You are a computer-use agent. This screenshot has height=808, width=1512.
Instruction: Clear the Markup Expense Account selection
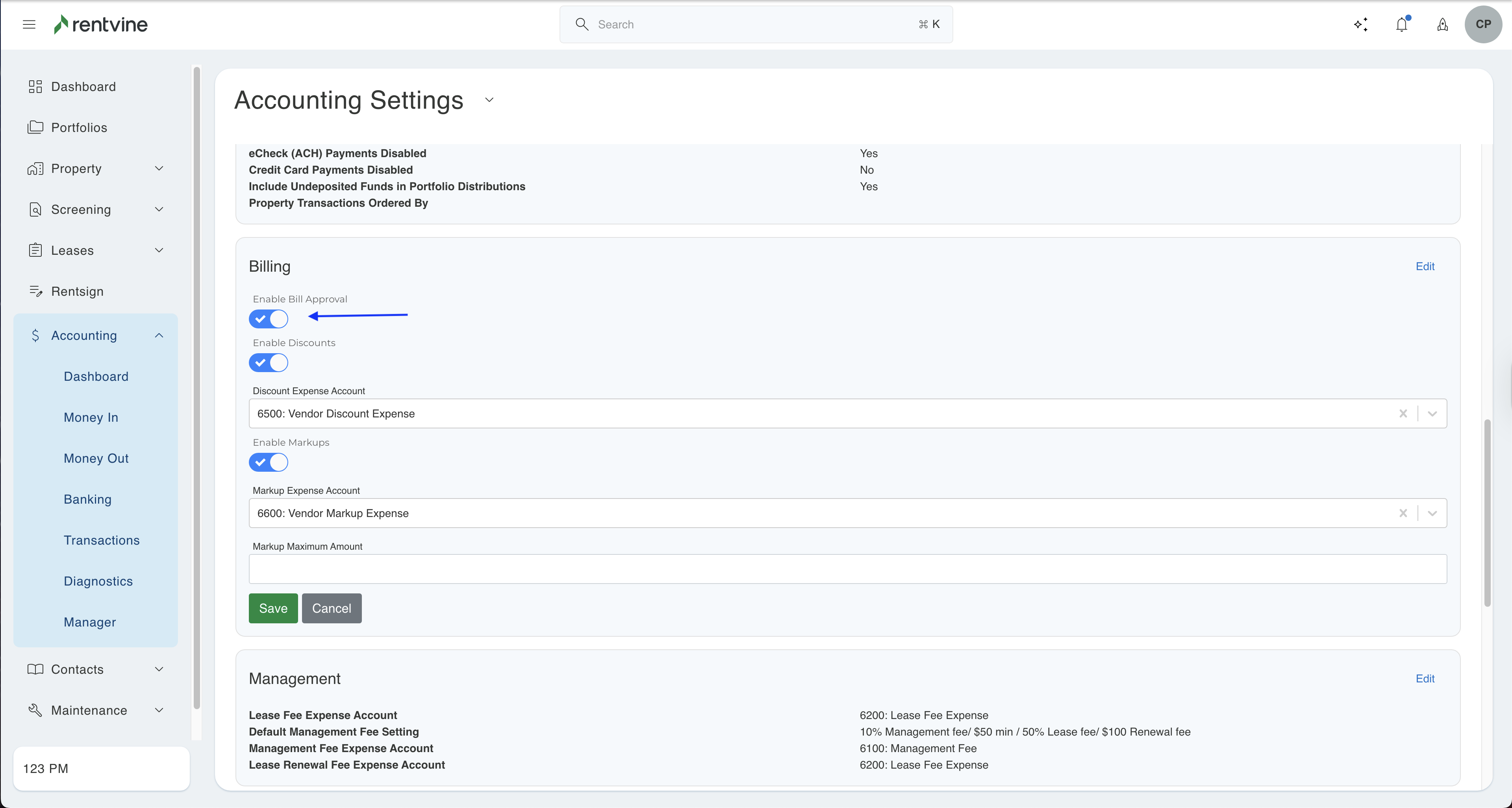point(1403,513)
